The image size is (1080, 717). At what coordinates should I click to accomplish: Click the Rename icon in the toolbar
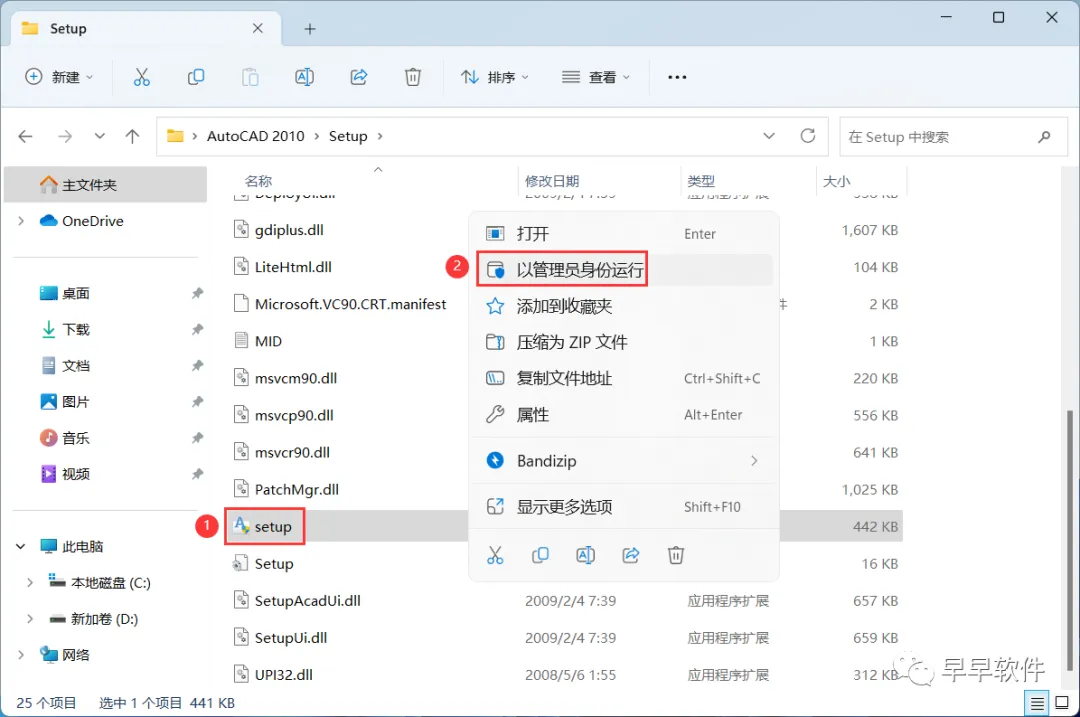pyautogui.click(x=304, y=77)
